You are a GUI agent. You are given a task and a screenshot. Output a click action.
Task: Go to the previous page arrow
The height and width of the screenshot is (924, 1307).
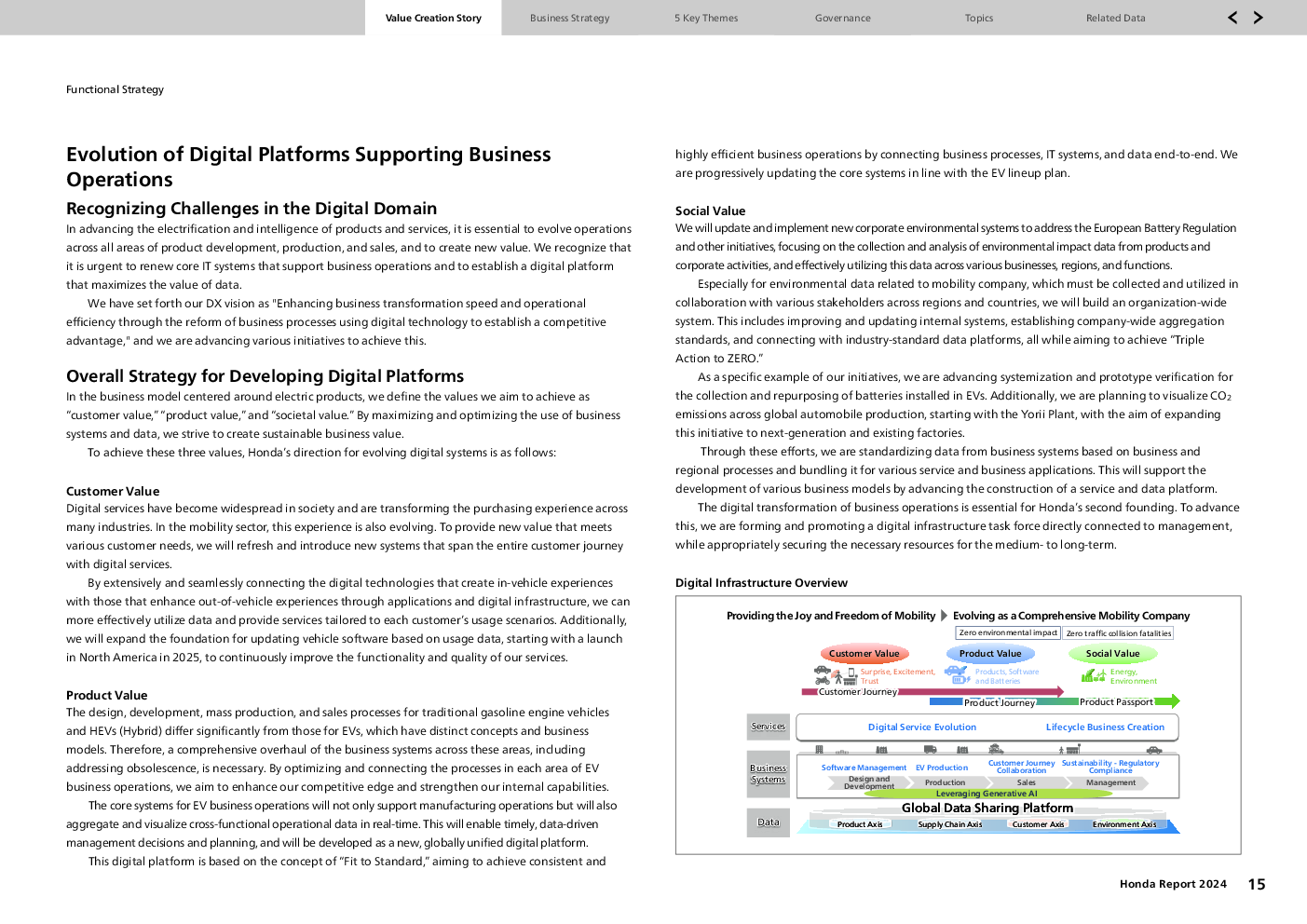[x=1232, y=18]
